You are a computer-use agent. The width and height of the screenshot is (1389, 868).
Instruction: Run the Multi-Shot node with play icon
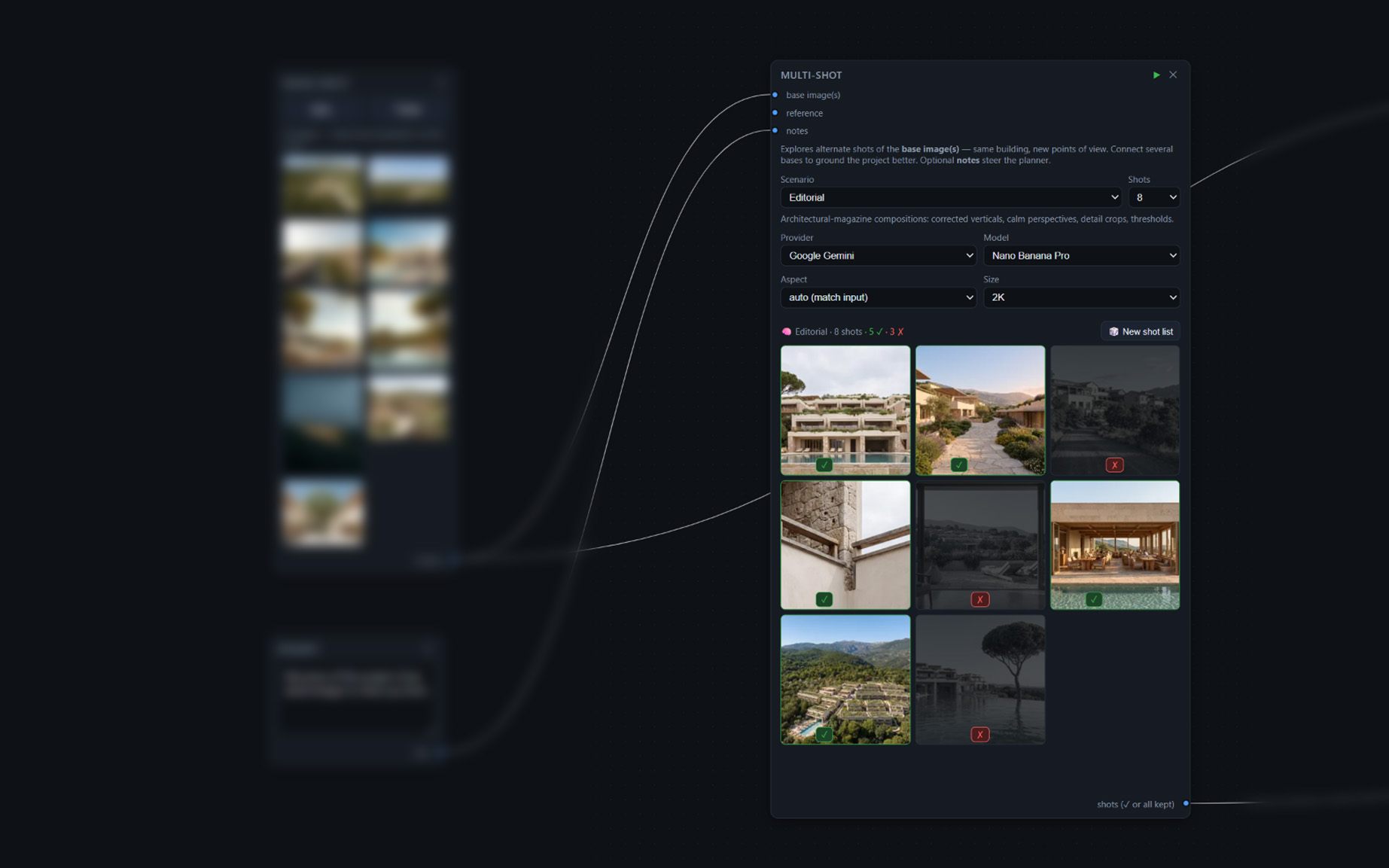[1156, 75]
